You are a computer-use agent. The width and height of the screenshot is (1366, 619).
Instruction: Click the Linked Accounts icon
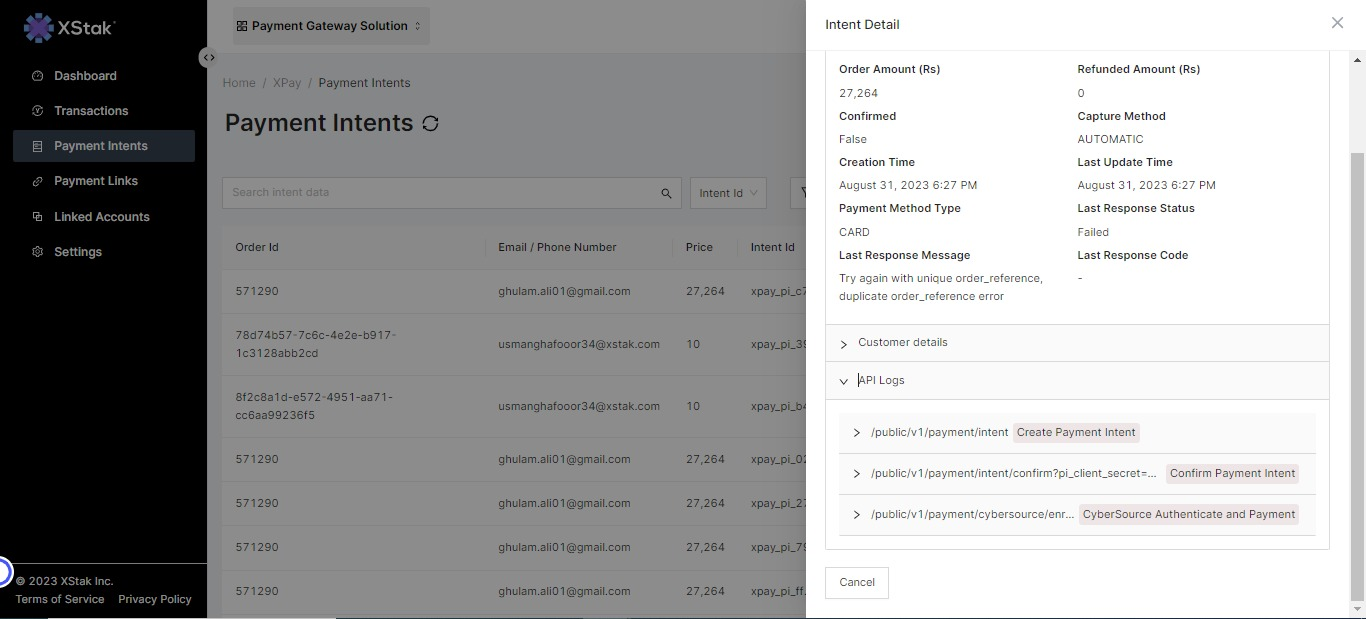[x=38, y=217]
